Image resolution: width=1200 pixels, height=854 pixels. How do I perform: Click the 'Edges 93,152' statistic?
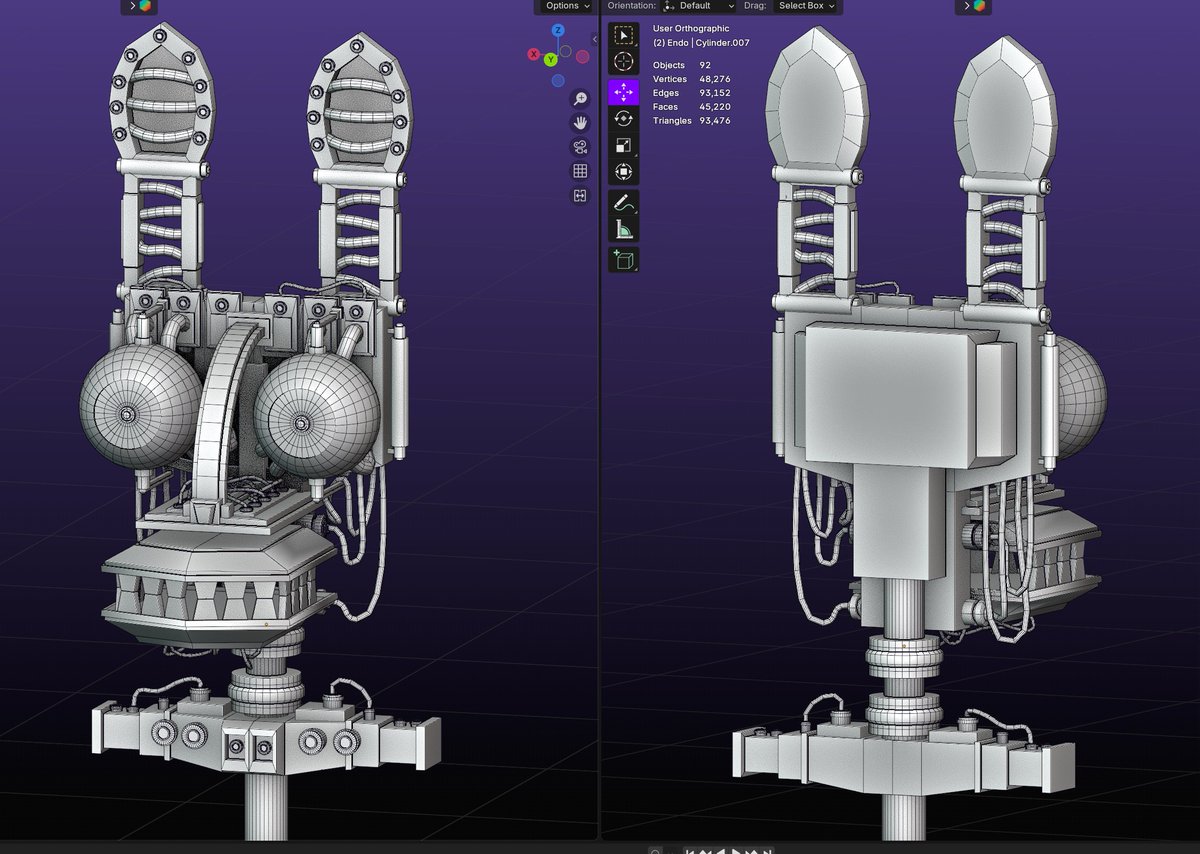pos(691,93)
